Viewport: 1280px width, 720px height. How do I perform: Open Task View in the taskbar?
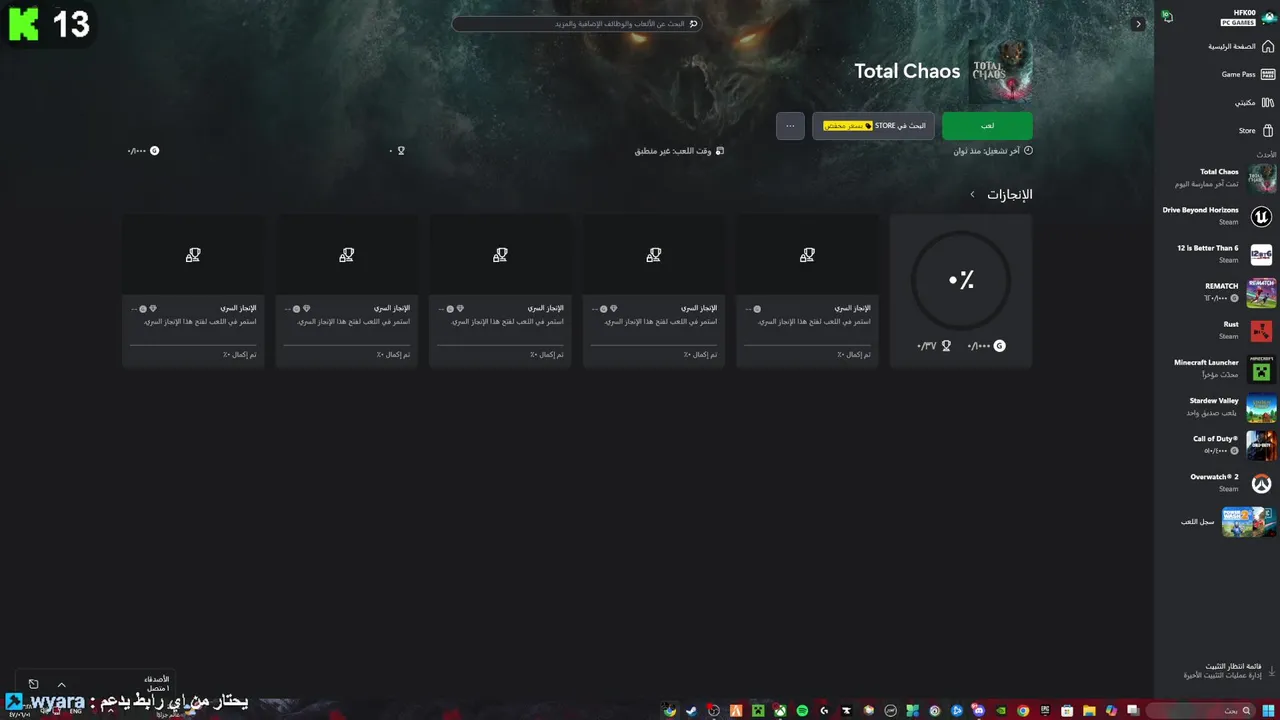tap(1133, 710)
